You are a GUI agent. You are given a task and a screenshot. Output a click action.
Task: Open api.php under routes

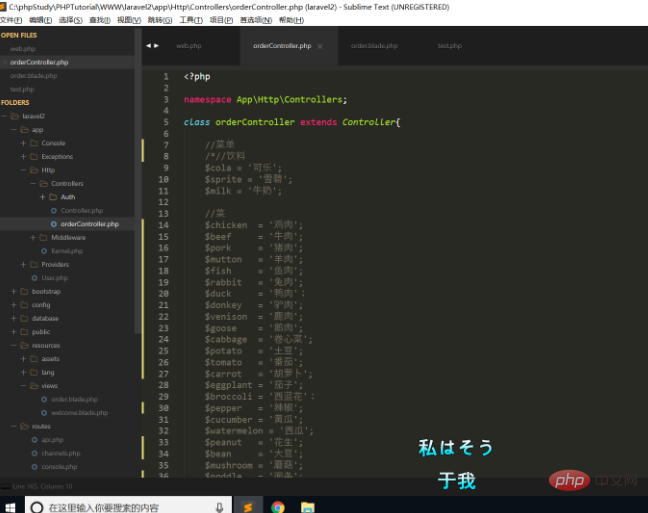click(x=52, y=440)
